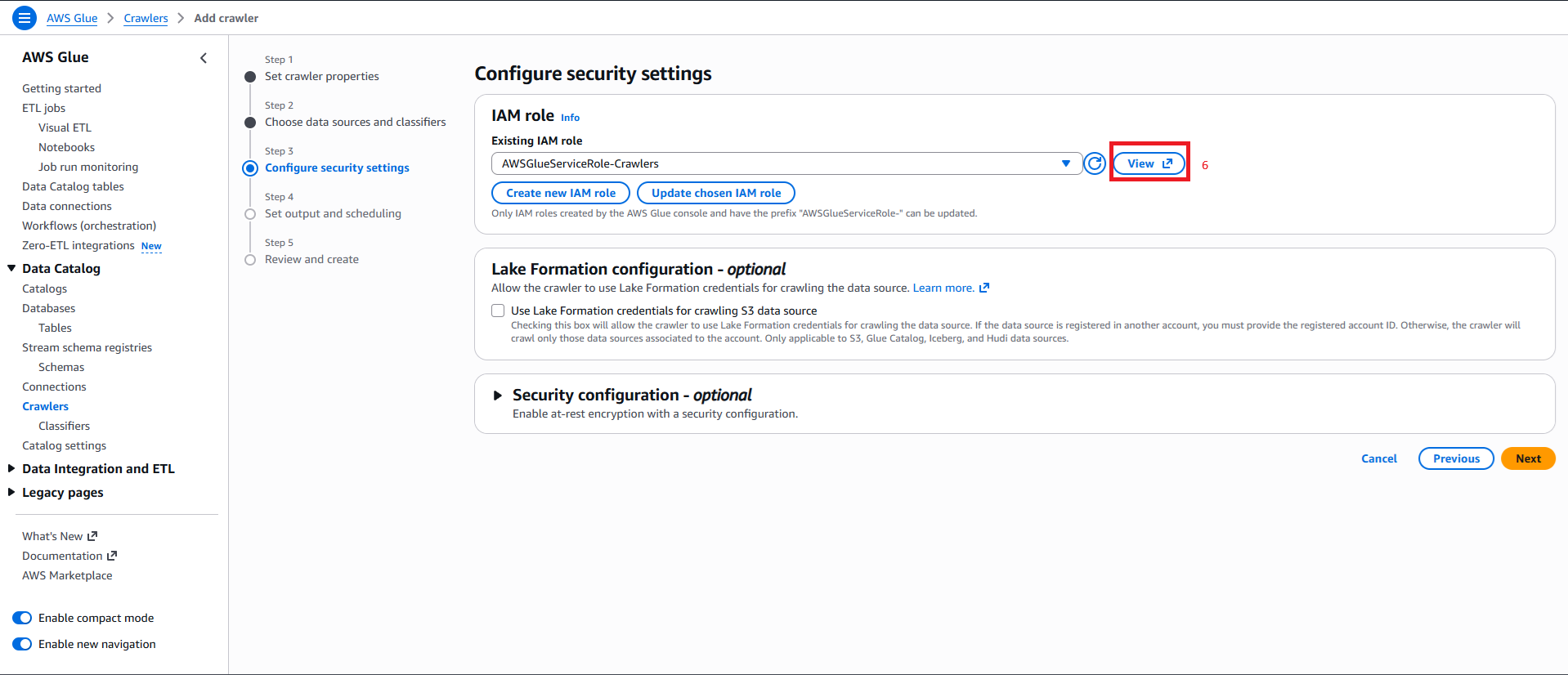Collapse the Data Catalog section

11,268
